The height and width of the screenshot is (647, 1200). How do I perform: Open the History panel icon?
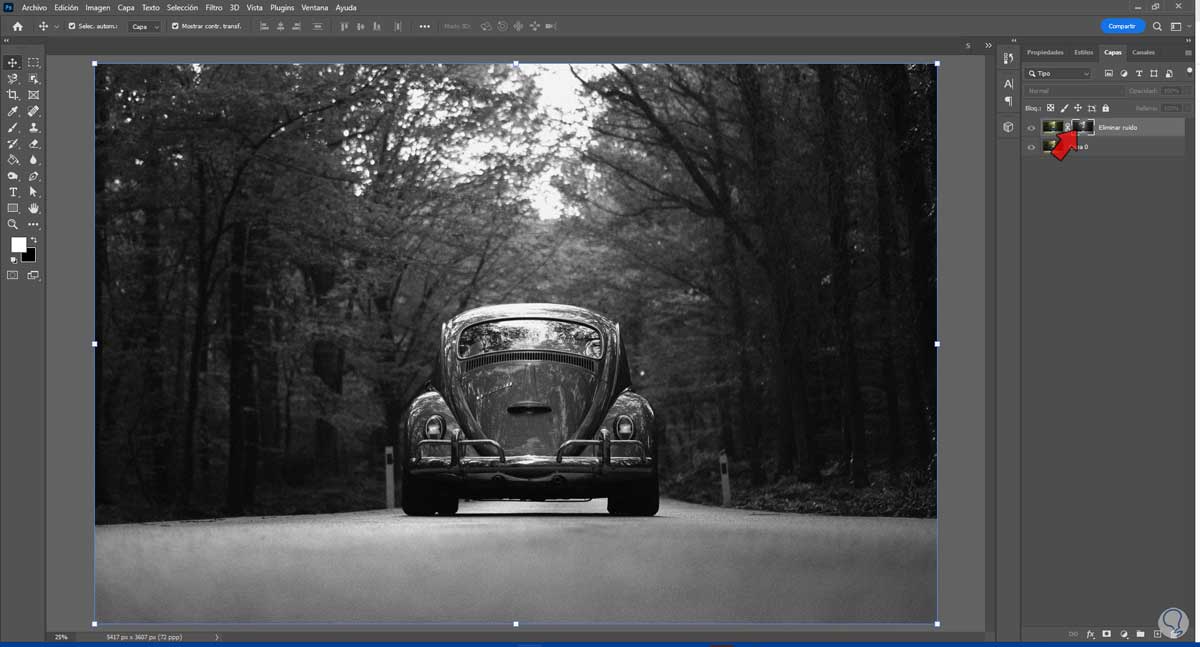click(x=1008, y=59)
